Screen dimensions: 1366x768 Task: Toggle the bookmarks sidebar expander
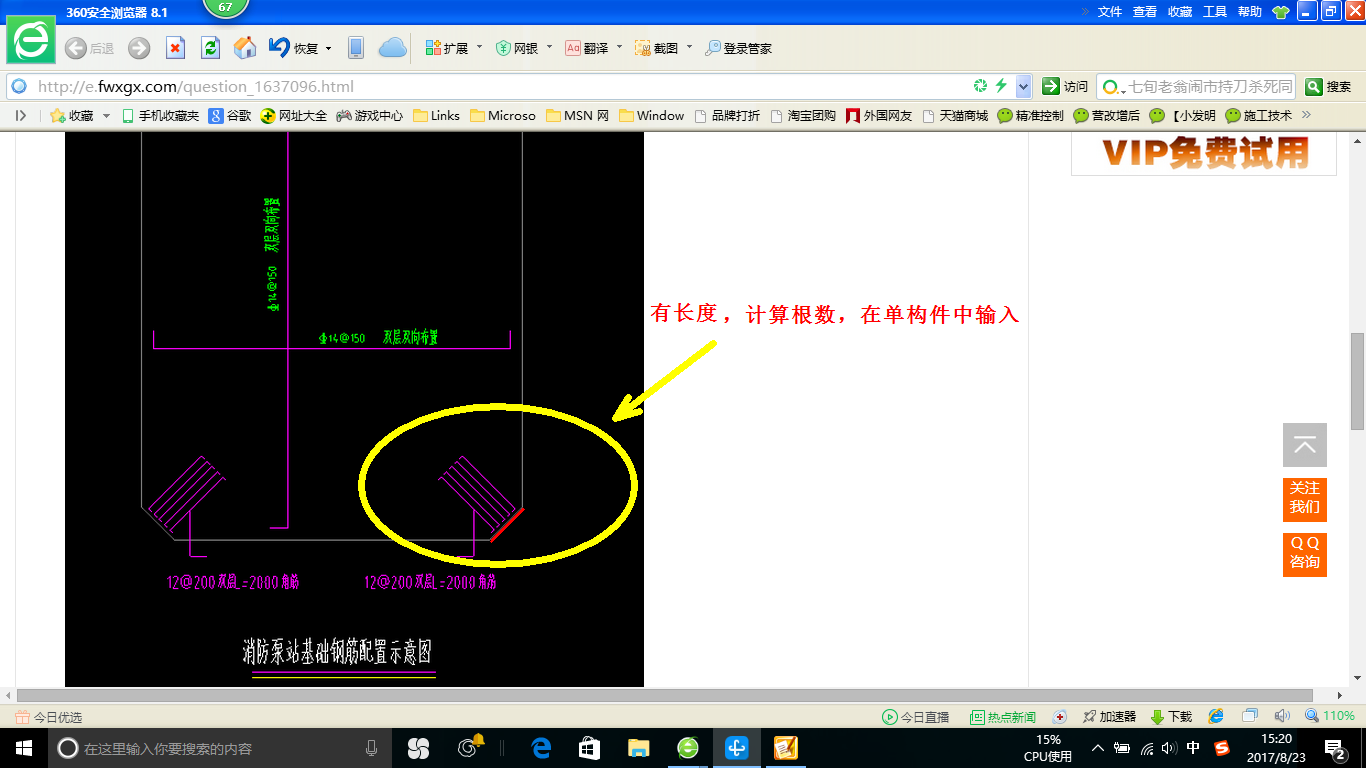[x=21, y=116]
